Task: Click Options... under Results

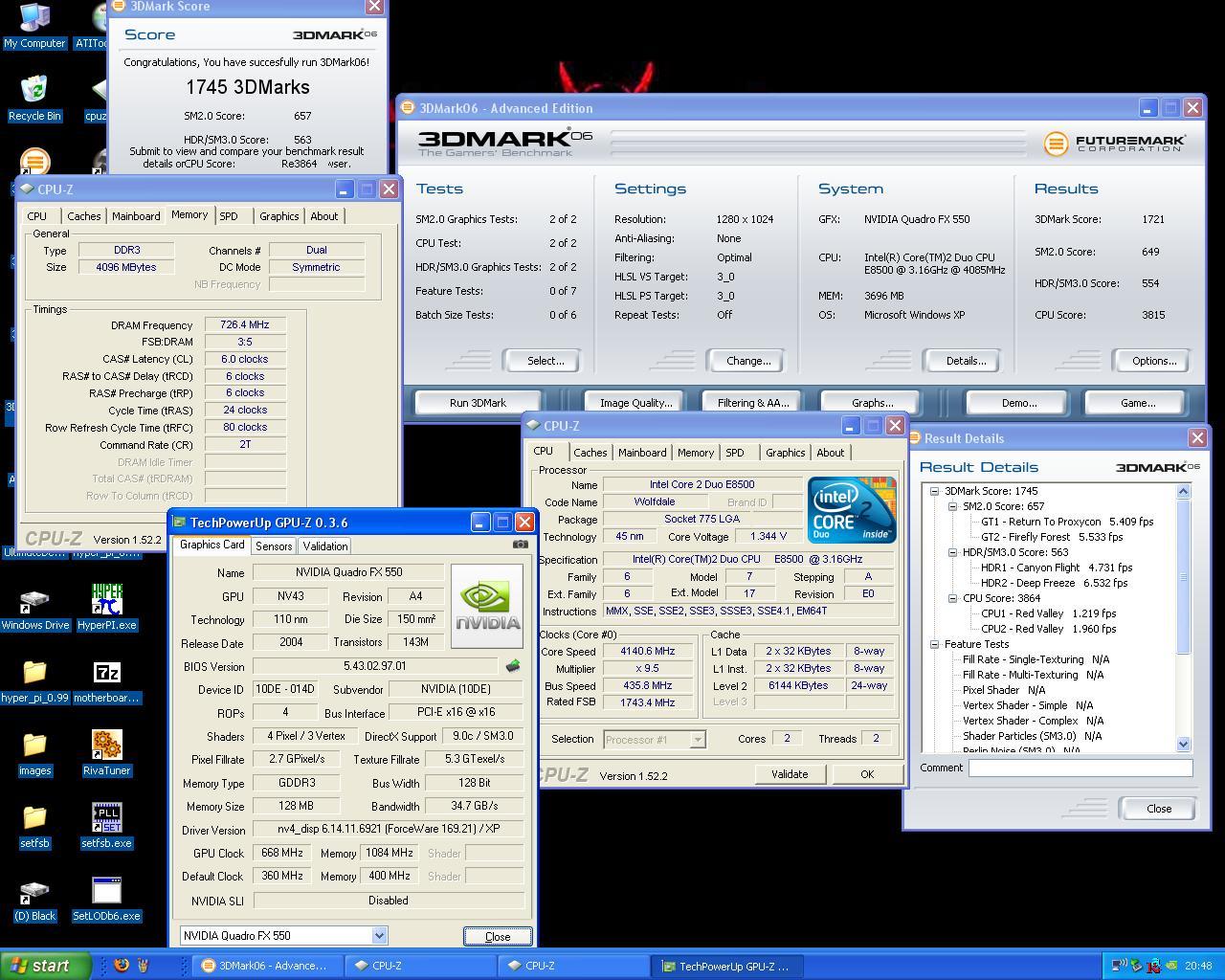Action: 1154,361
